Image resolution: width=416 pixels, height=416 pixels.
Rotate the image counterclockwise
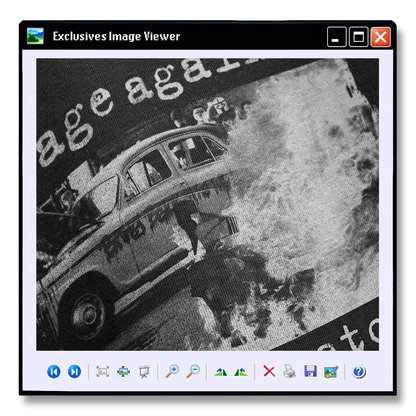coord(241,372)
